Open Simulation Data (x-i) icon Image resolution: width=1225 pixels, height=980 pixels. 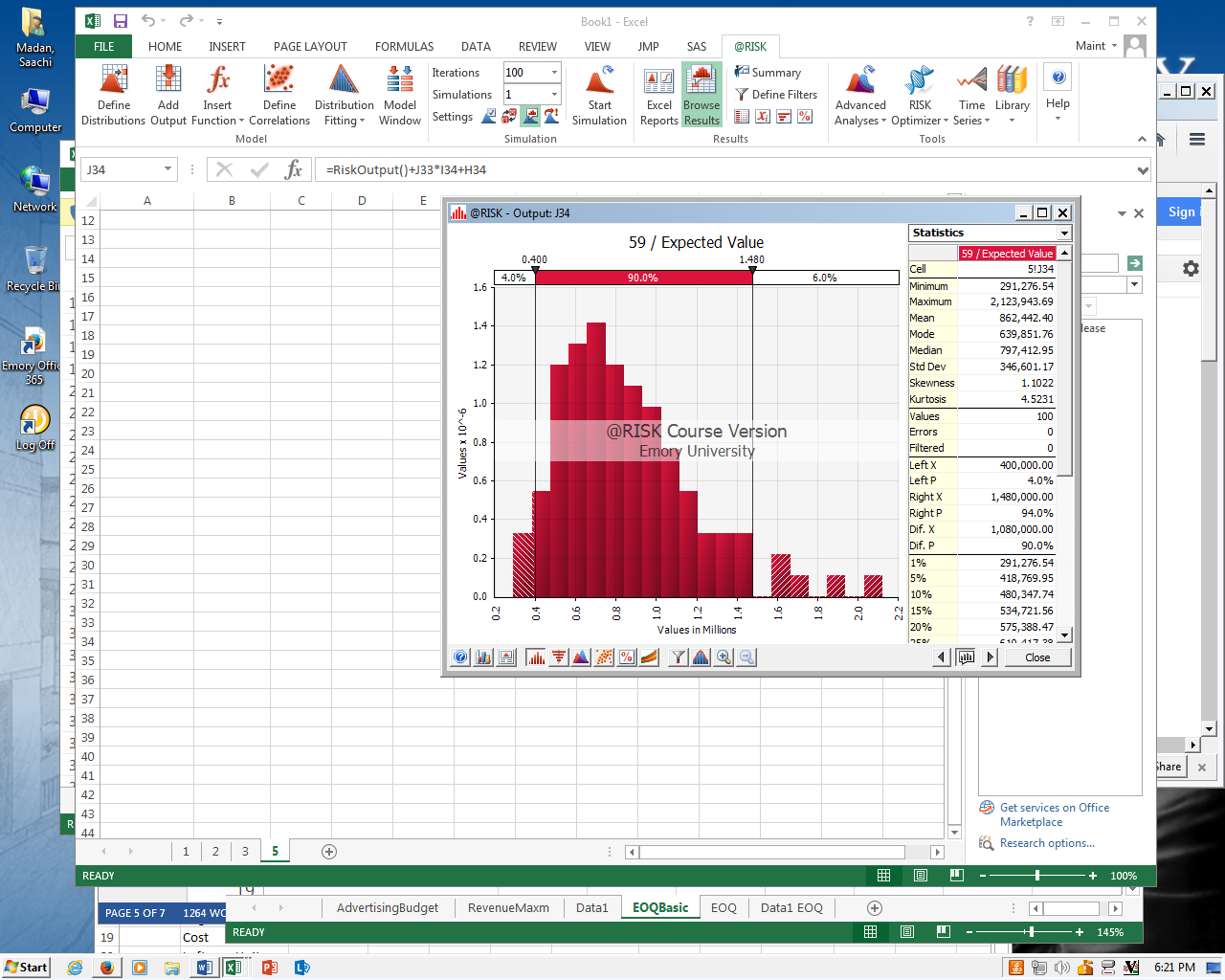pos(763,117)
